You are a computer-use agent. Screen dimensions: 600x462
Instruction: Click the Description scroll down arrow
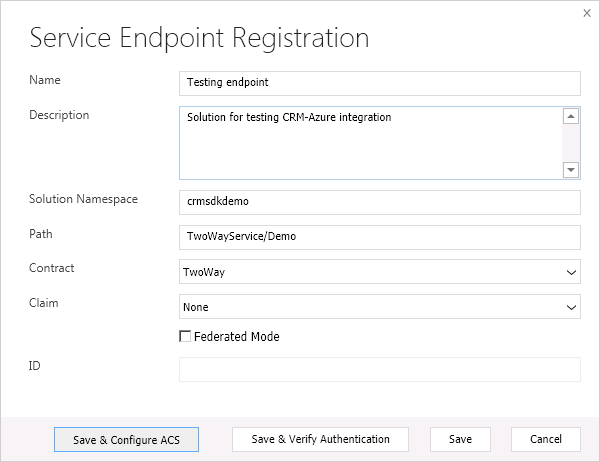(x=571, y=170)
